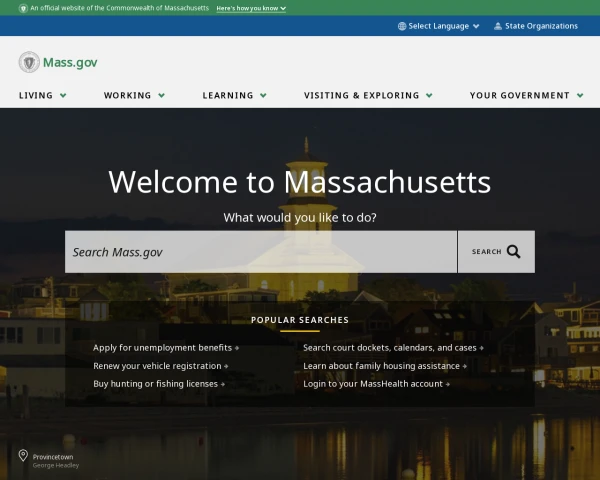
Task: Click the POPULAR SEARCHES heading
Action: tap(300, 320)
